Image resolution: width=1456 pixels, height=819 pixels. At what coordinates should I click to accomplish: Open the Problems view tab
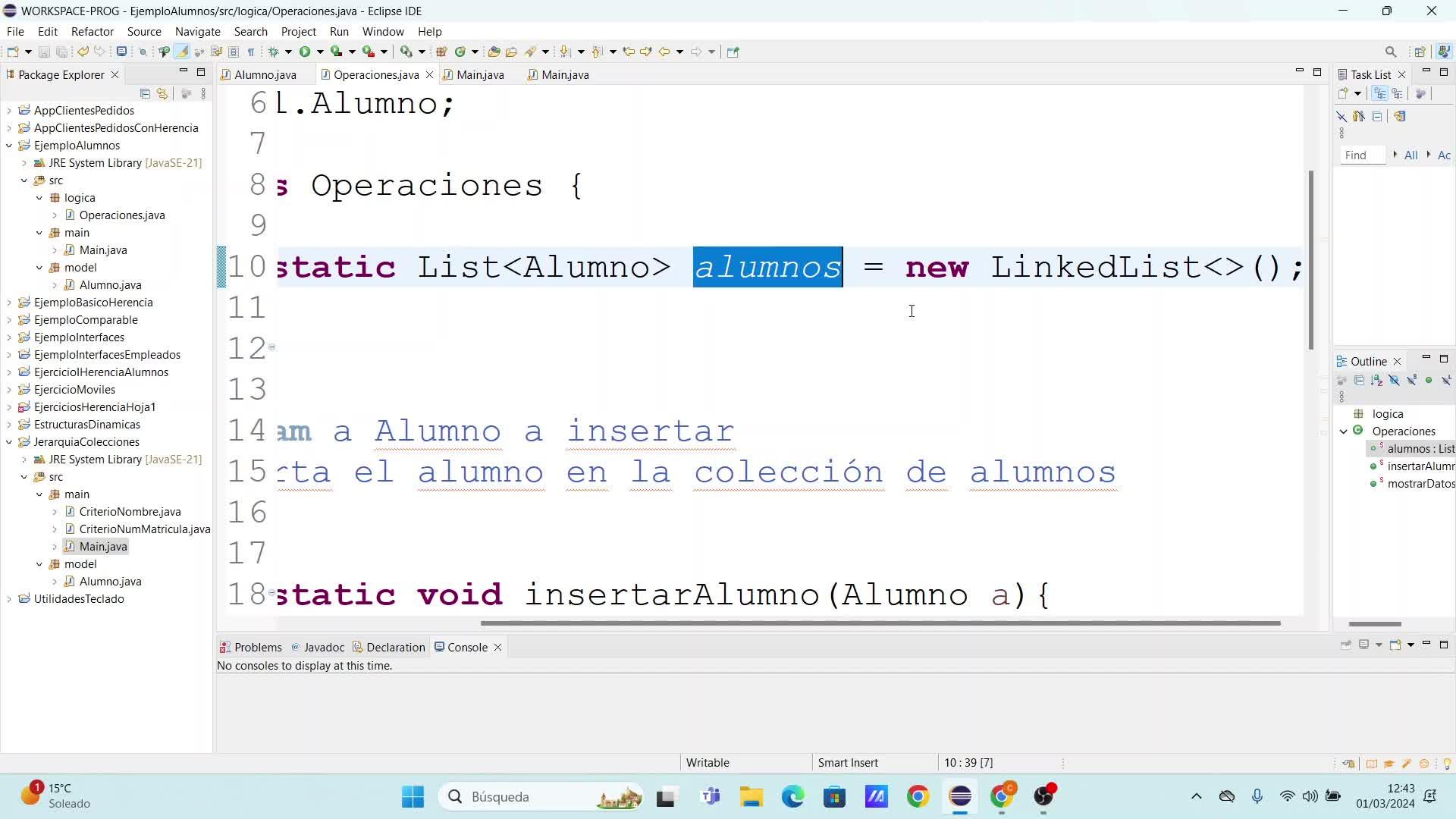tap(257, 647)
